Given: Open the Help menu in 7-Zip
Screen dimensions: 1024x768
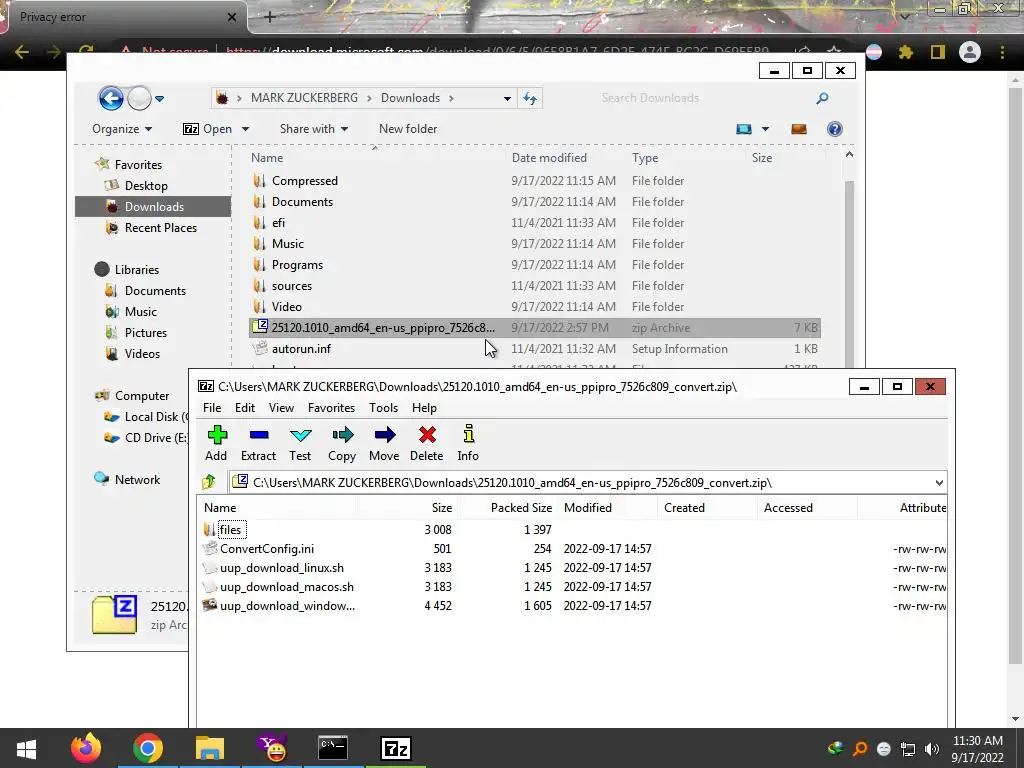Looking at the screenshot, I should pyautogui.click(x=424, y=408).
